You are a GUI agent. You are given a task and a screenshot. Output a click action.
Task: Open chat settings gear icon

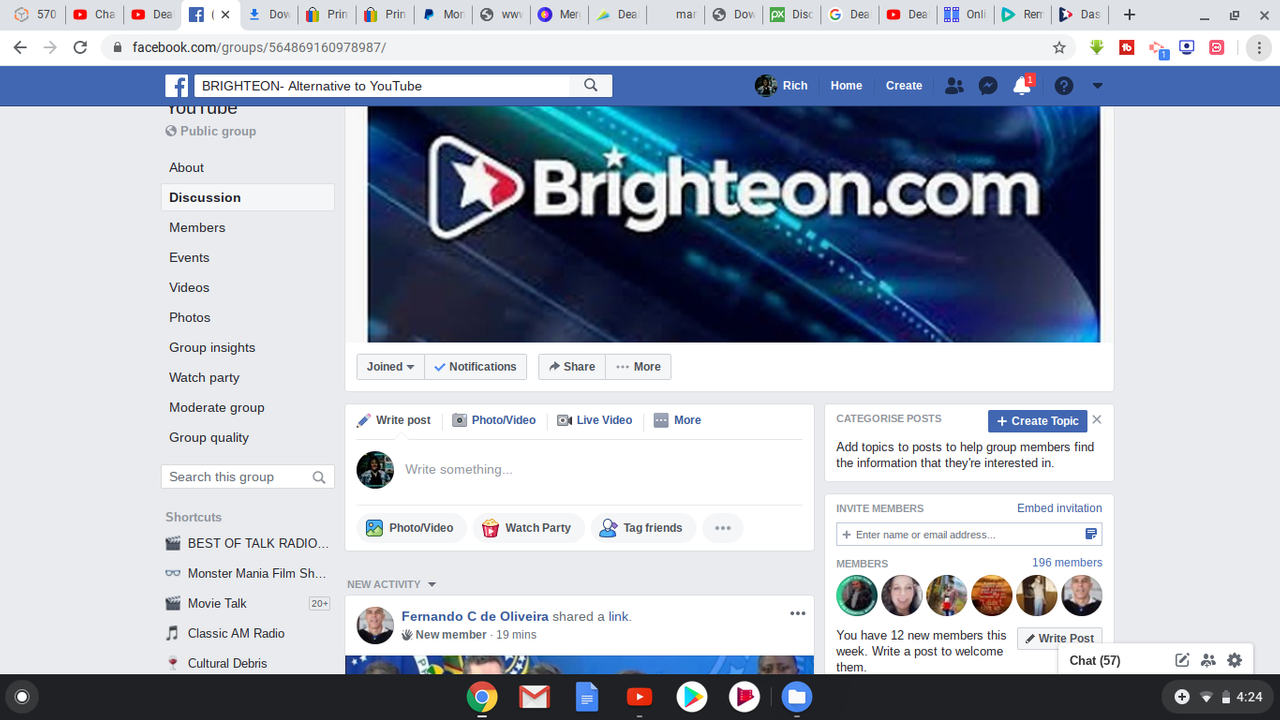[x=1234, y=660]
